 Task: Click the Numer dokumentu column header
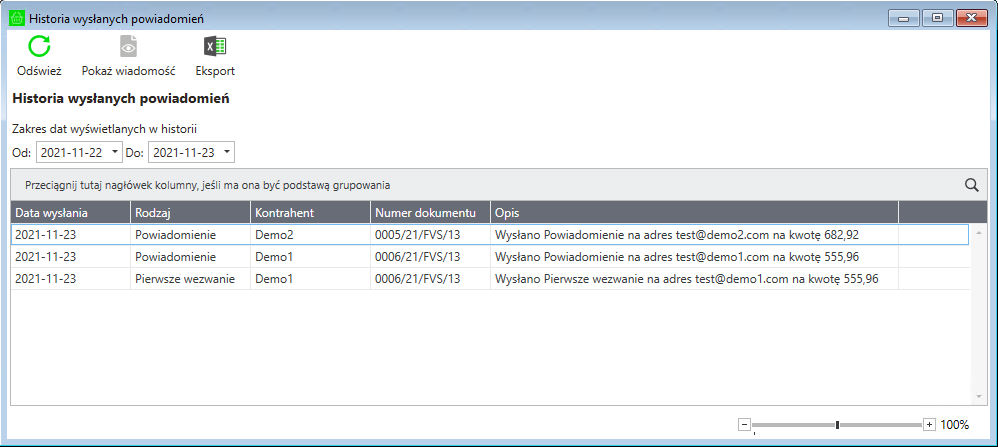point(430,213)
